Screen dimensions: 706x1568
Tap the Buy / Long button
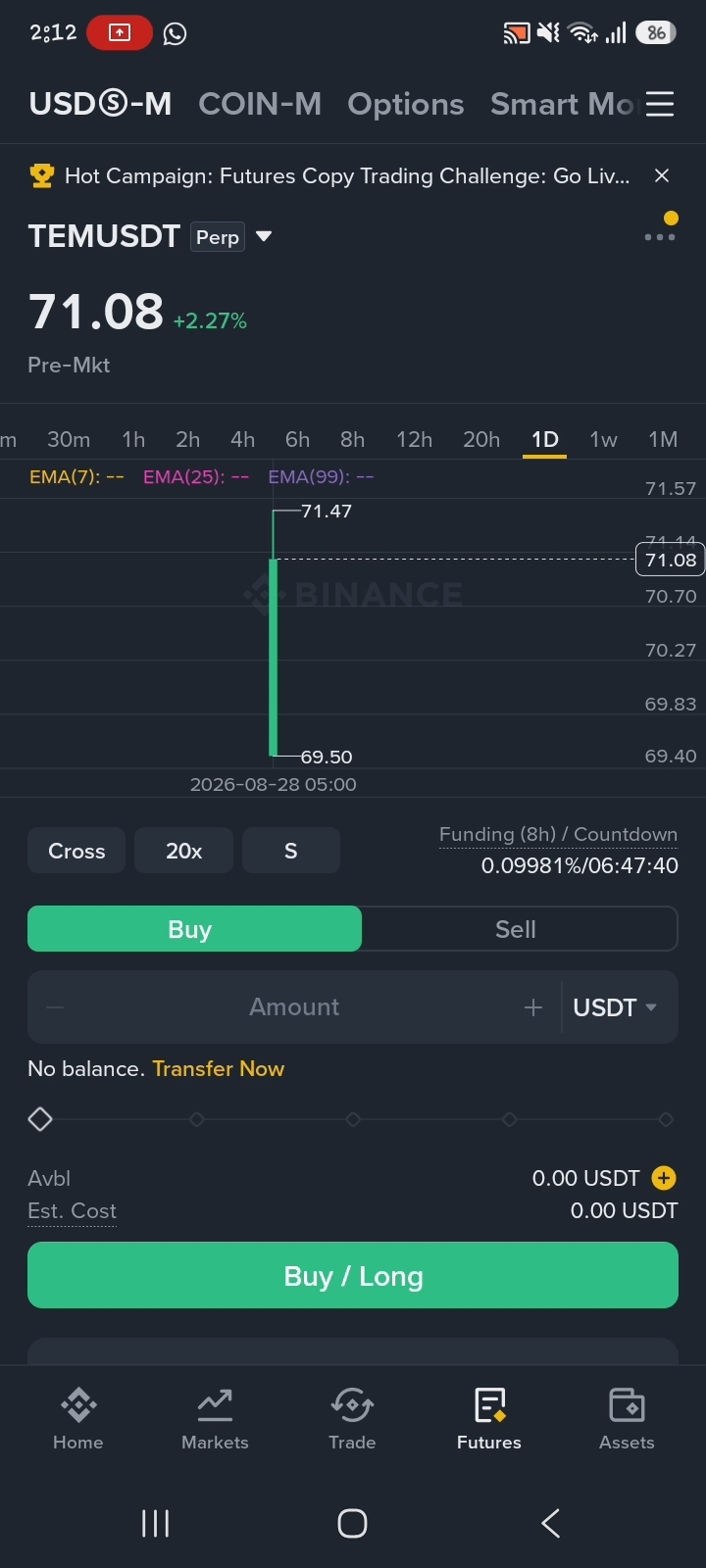tap(353, 1275)
